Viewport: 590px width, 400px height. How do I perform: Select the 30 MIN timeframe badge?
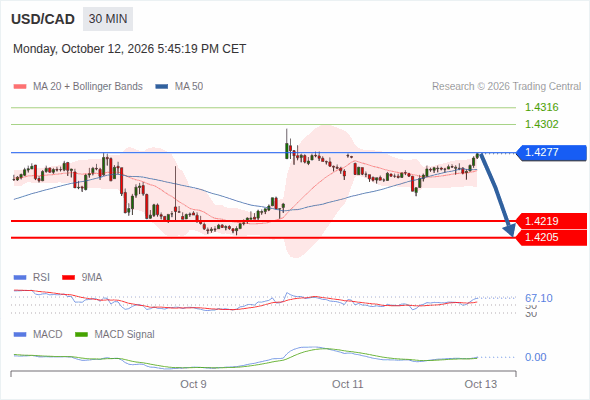(108, 19)
